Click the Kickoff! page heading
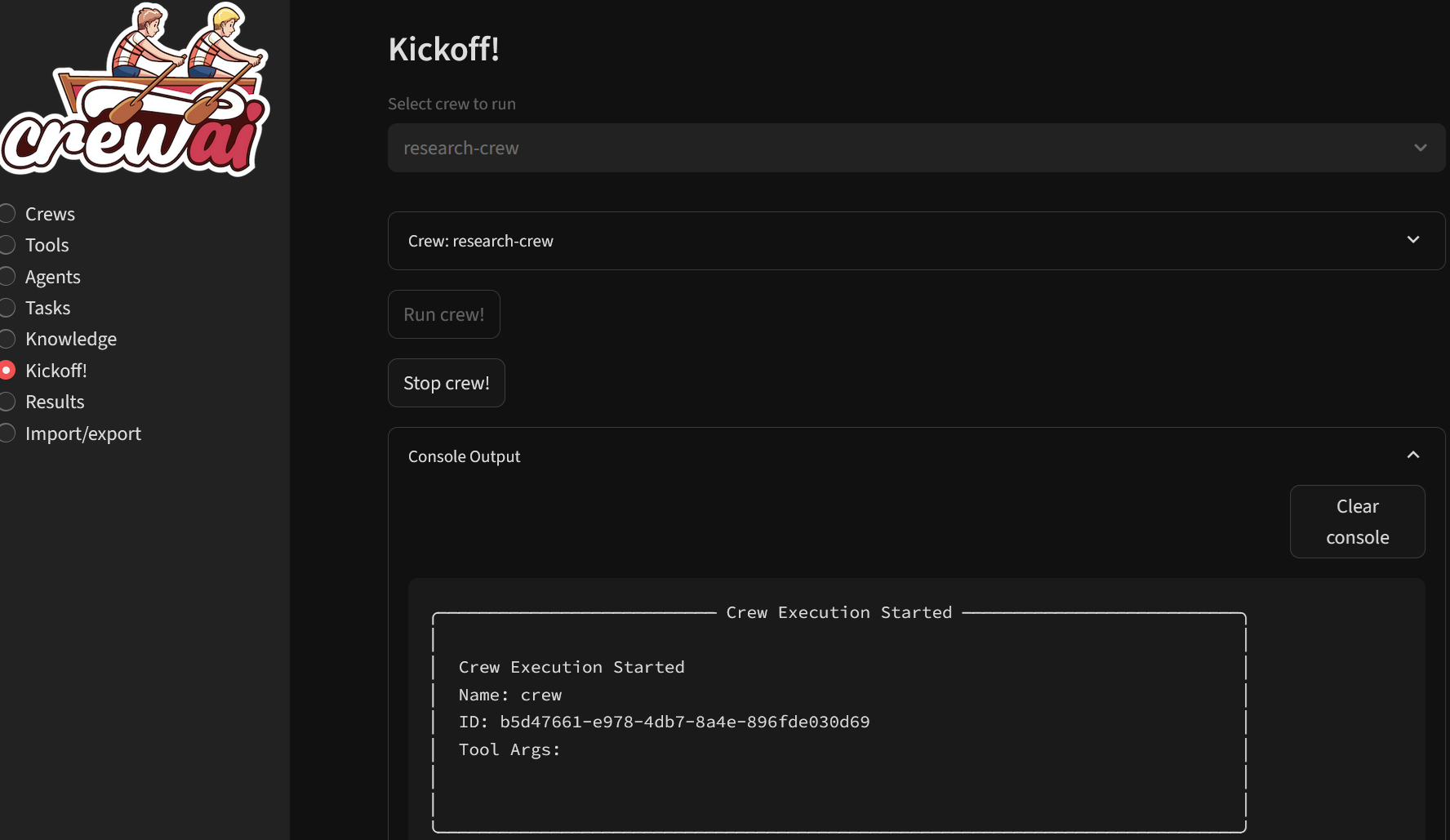 pos(443,49)
